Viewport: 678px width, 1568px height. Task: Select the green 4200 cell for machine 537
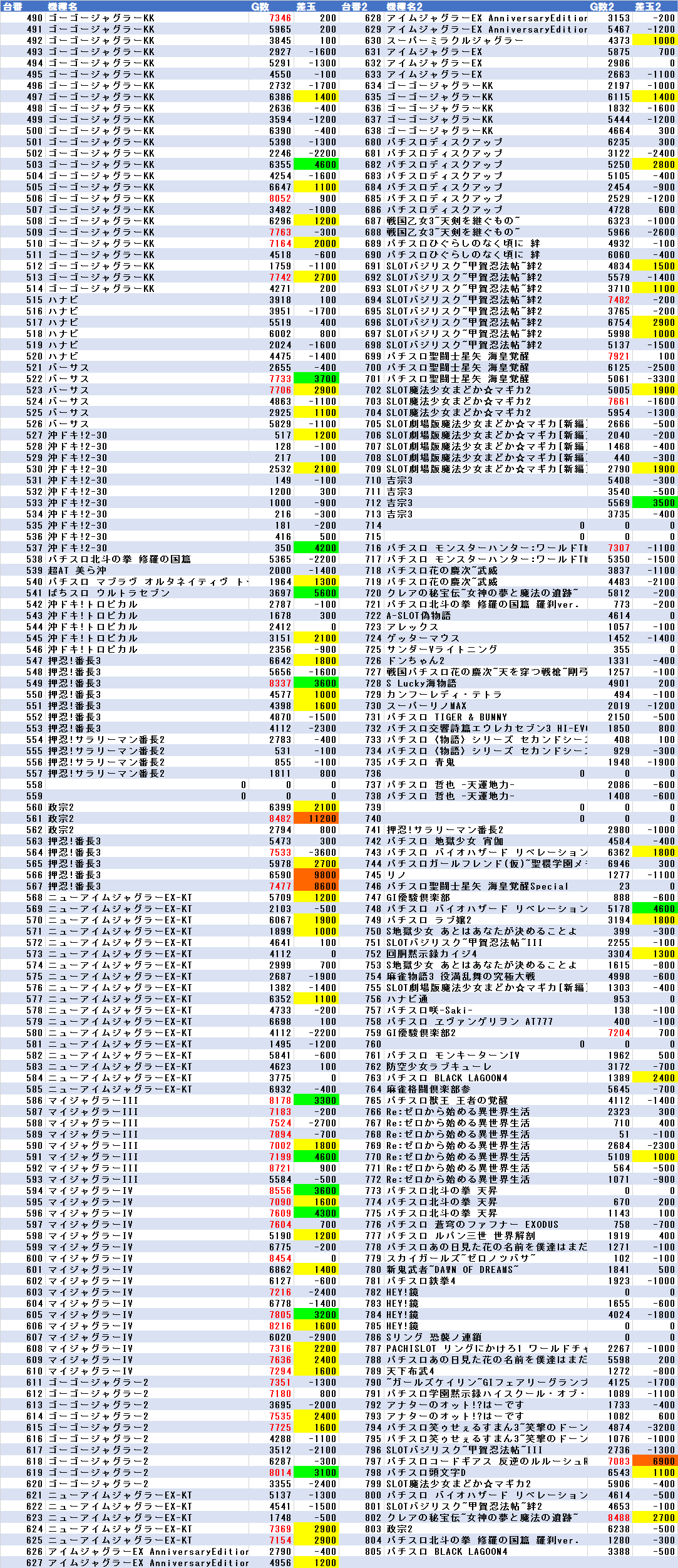[x=316, y=548]
